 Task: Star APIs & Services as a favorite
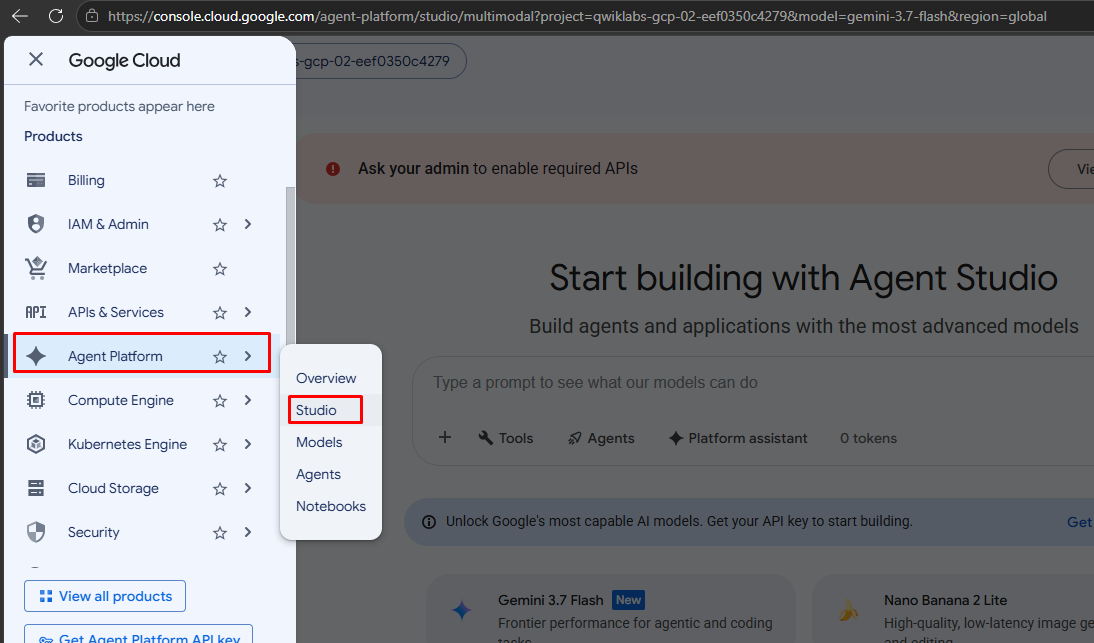point(220,312)
